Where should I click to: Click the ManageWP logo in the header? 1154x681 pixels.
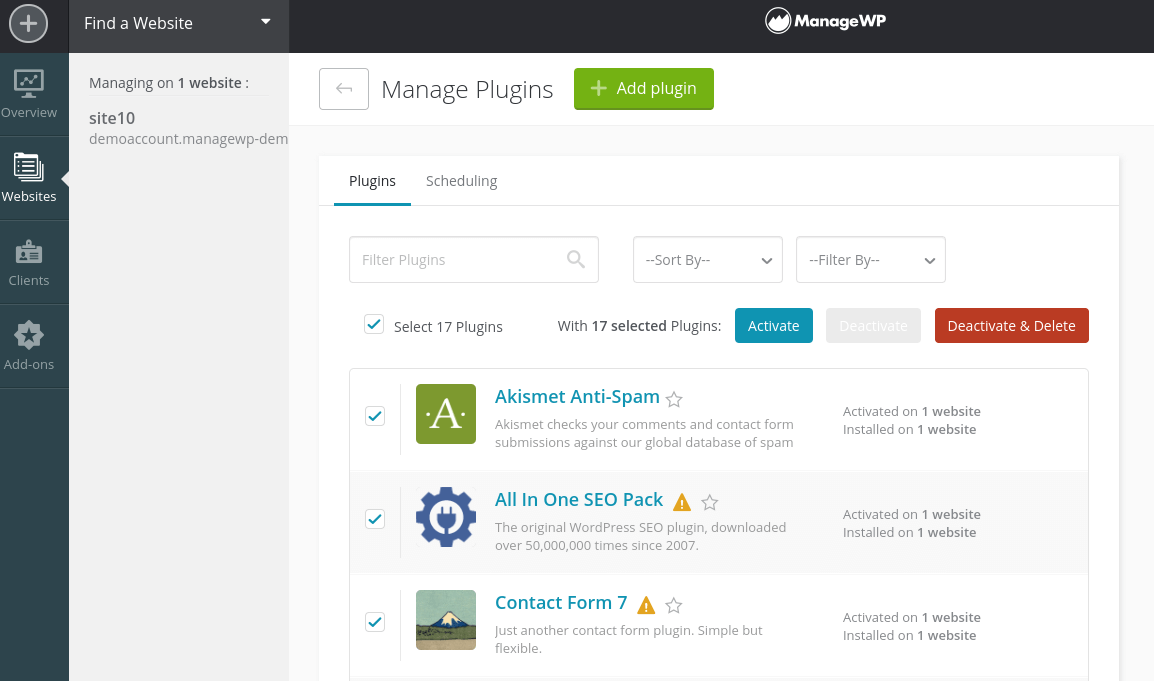click(825, 20)
